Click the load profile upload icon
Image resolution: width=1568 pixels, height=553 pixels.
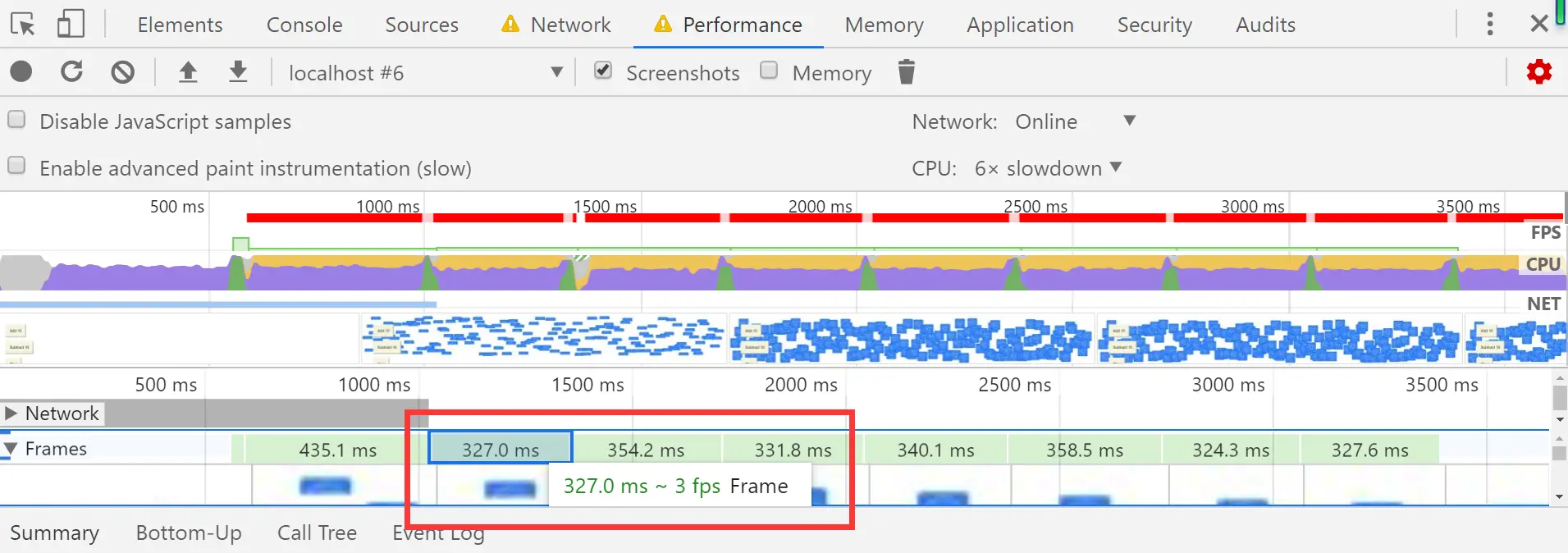(188, 72)
